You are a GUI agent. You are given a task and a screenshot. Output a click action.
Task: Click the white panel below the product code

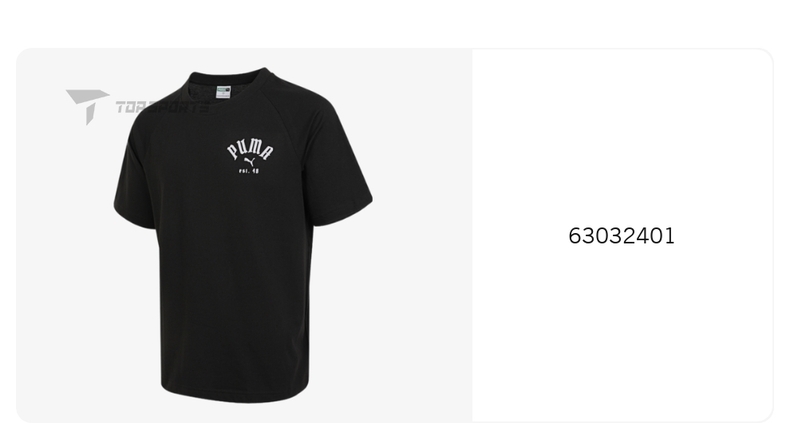pos(621,340)
